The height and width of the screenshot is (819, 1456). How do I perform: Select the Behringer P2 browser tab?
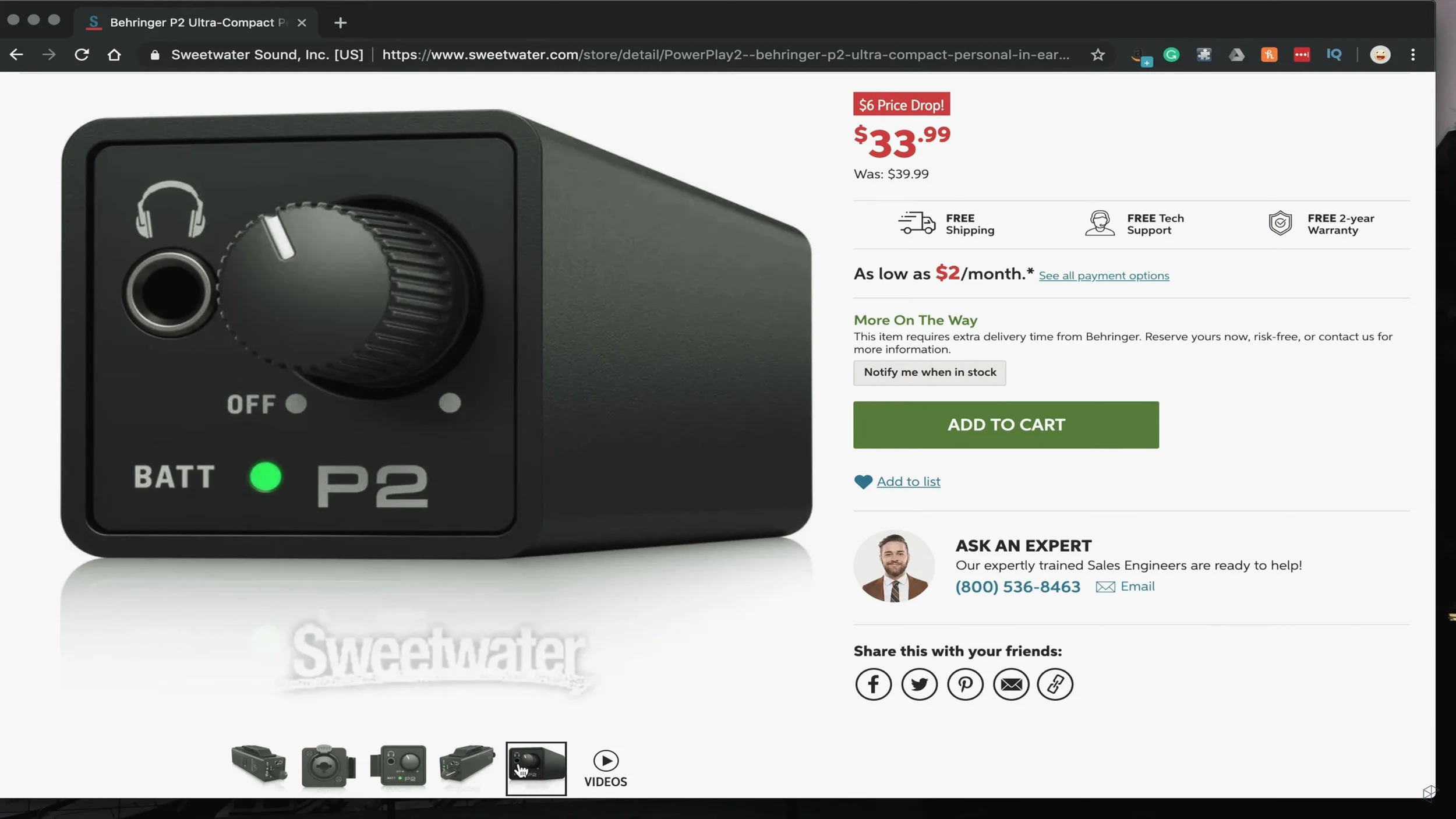click(195, 22)
